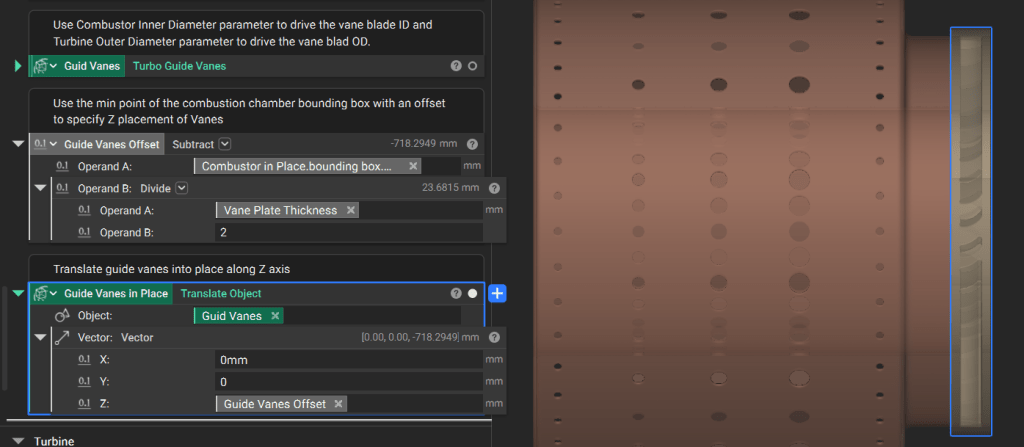1024x447 pixels.
Task: Collapse the Vector input section
Action: (40, 338)
